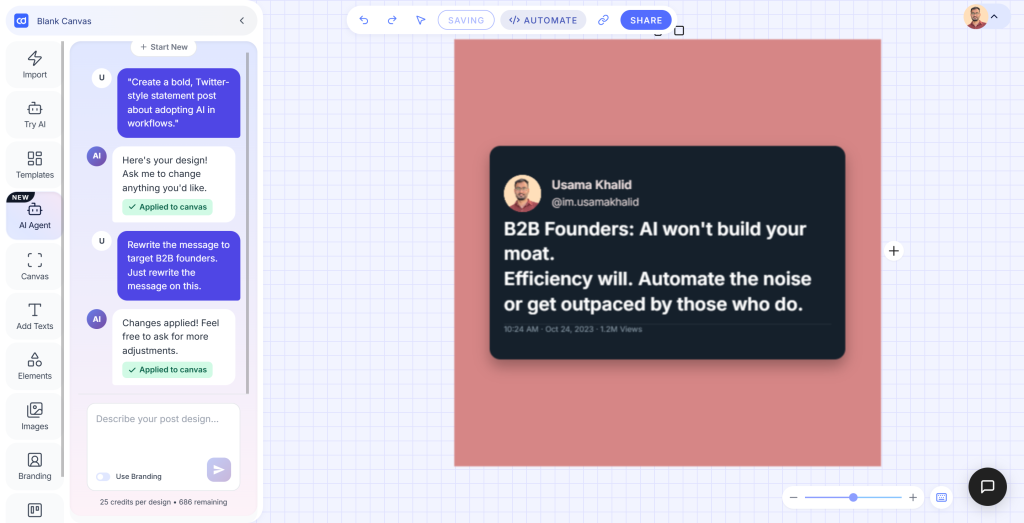Click the redo arrow in top toolbar

point(392,20)
